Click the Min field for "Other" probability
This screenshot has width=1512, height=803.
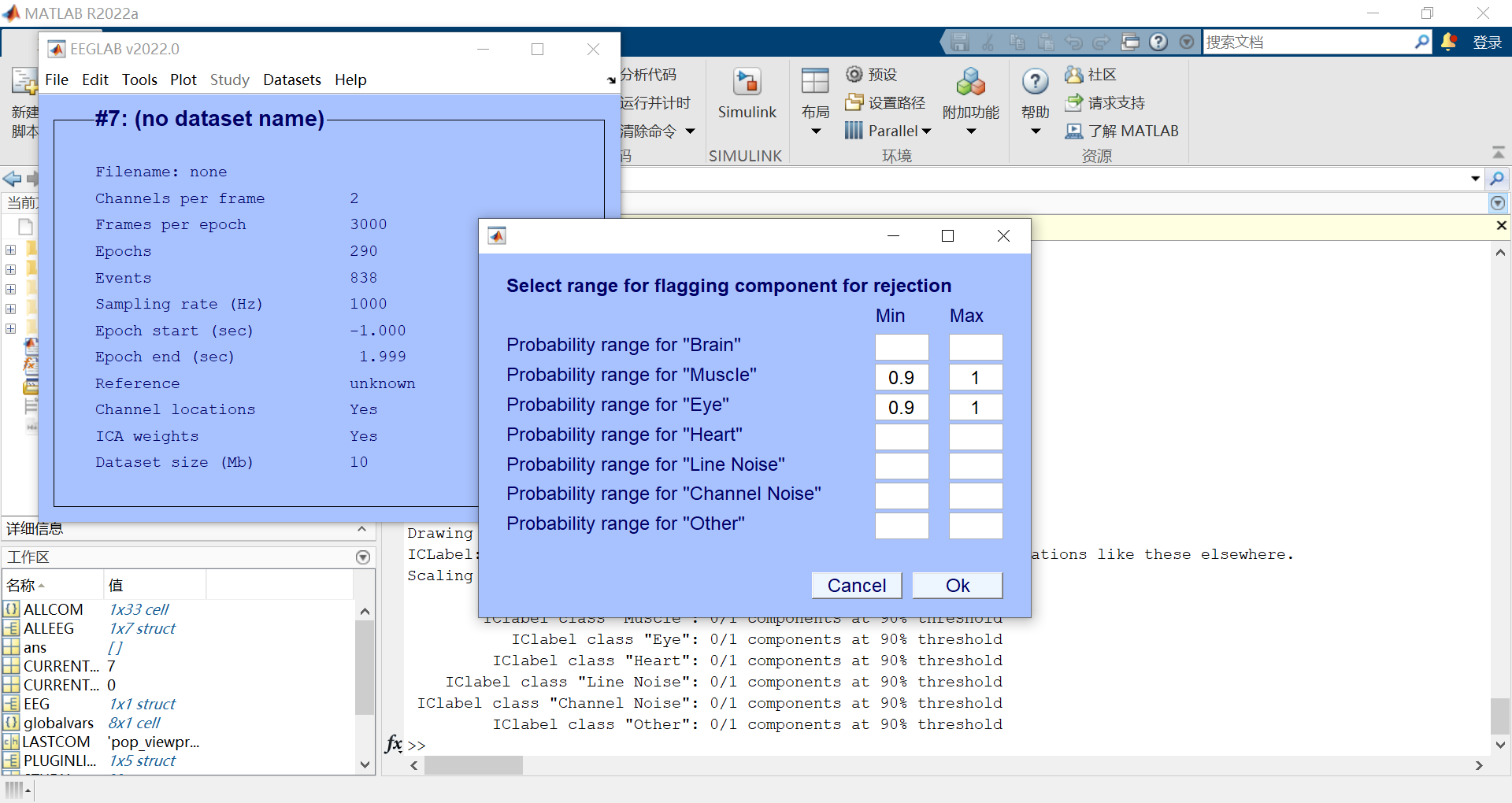902,526
